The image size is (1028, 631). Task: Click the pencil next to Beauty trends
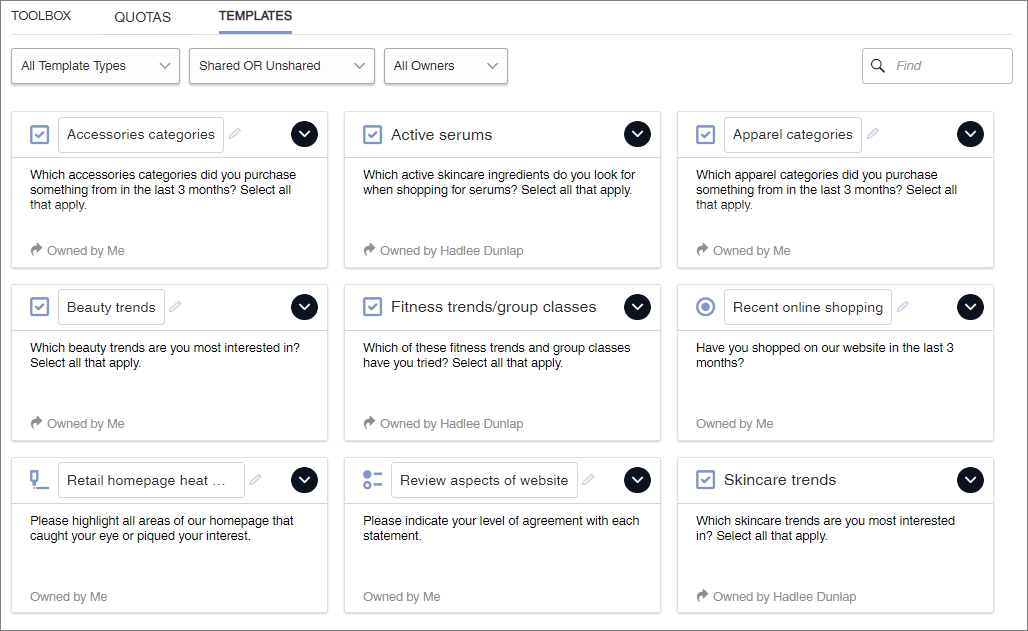[x=175, y=306]
